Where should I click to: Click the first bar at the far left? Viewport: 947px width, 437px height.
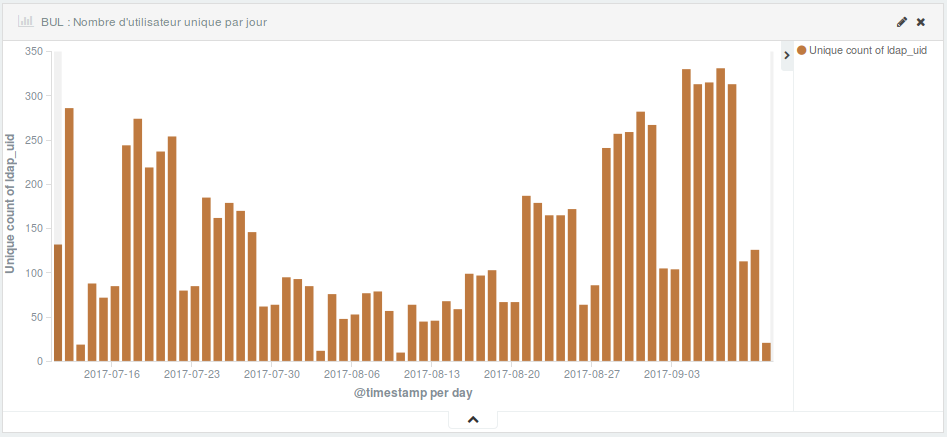point(58,302)
